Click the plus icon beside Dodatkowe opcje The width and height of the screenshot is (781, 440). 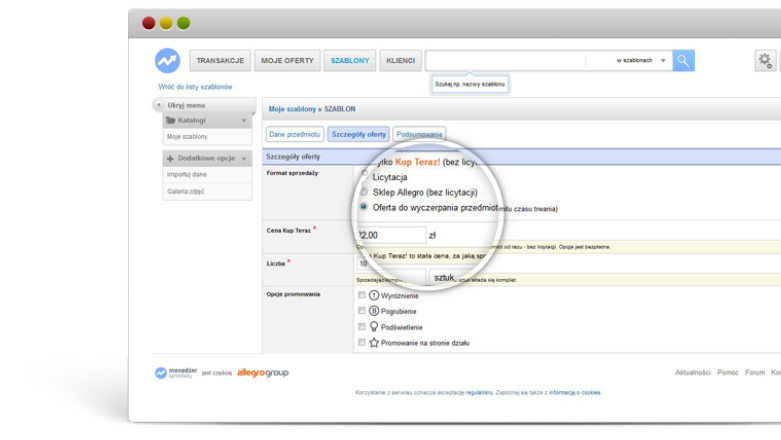170,158
